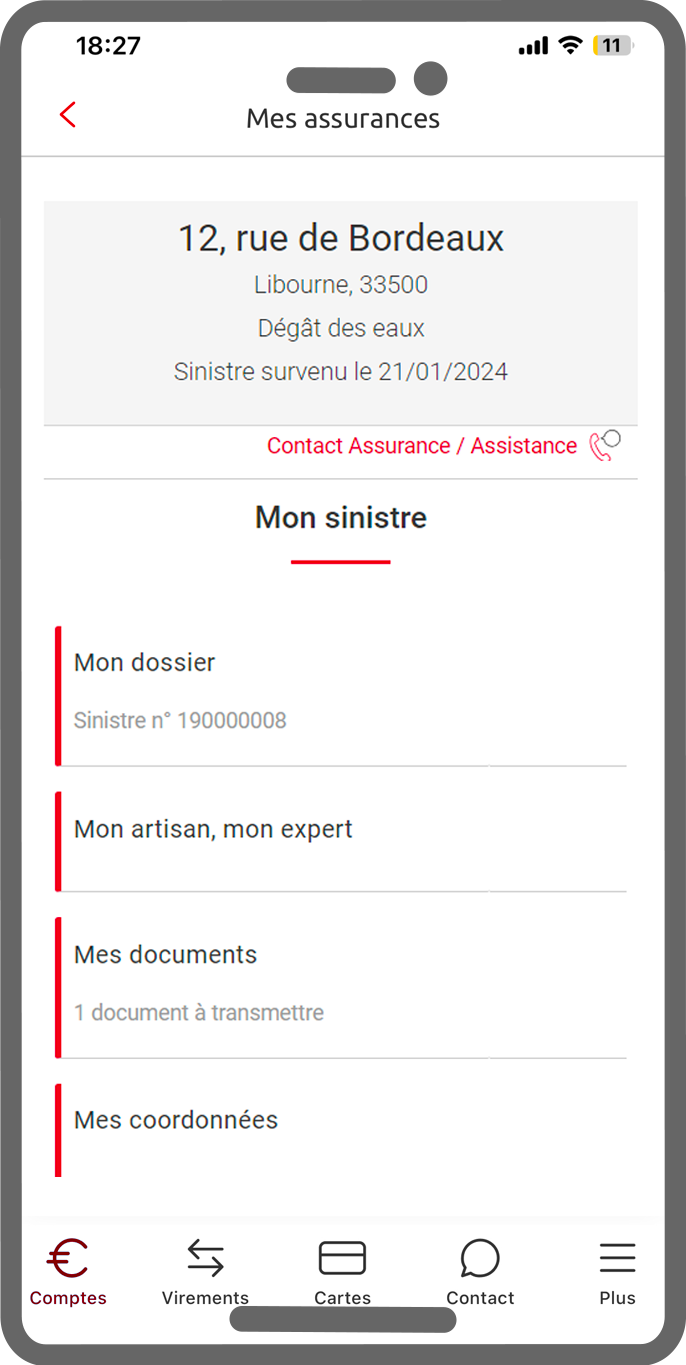686x1365 pixels.
Task: Select the Mon sinistre tab heading
Action: [x=341, y=518]
